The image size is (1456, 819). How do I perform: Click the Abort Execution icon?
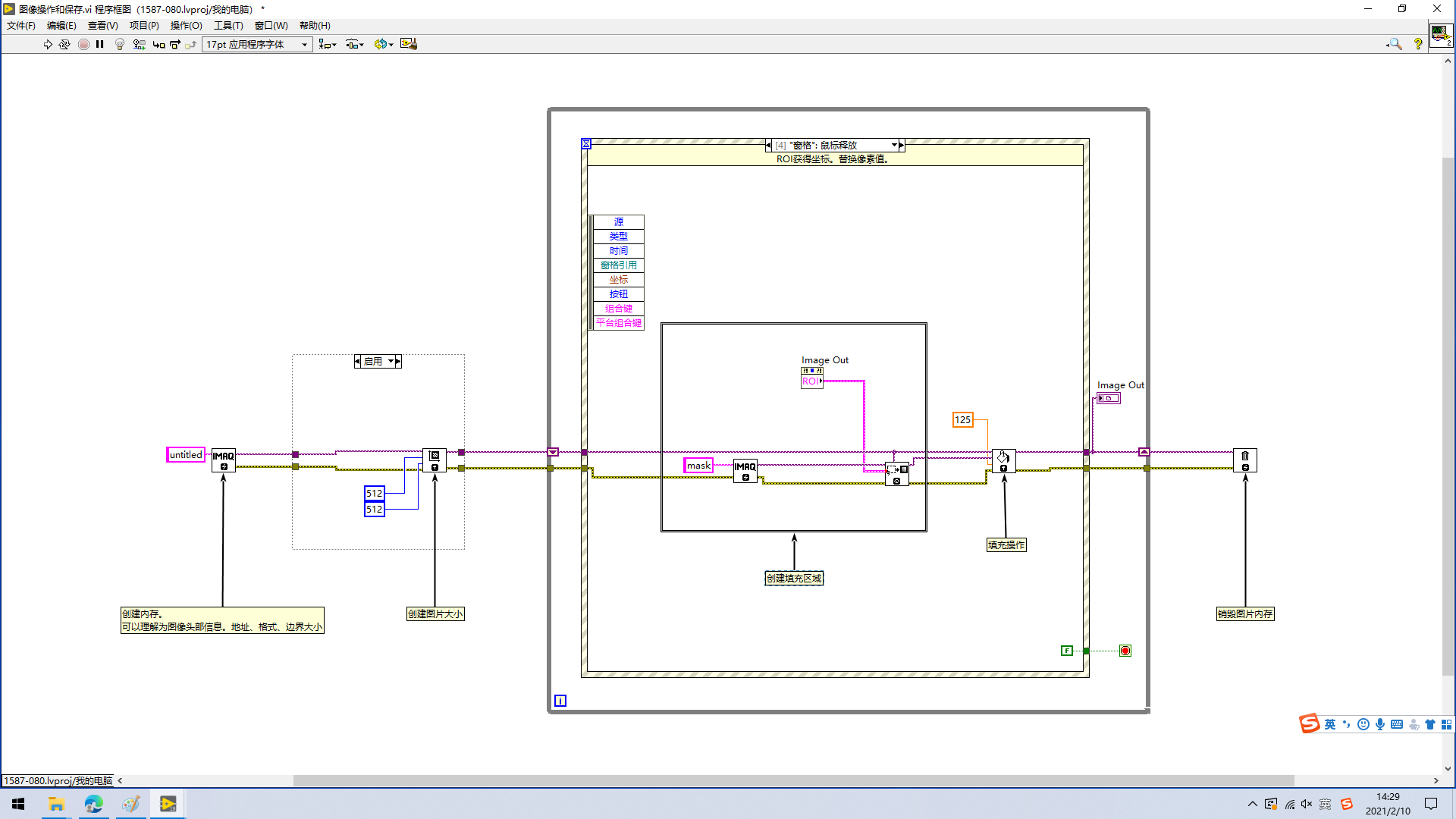pos(83,44)
